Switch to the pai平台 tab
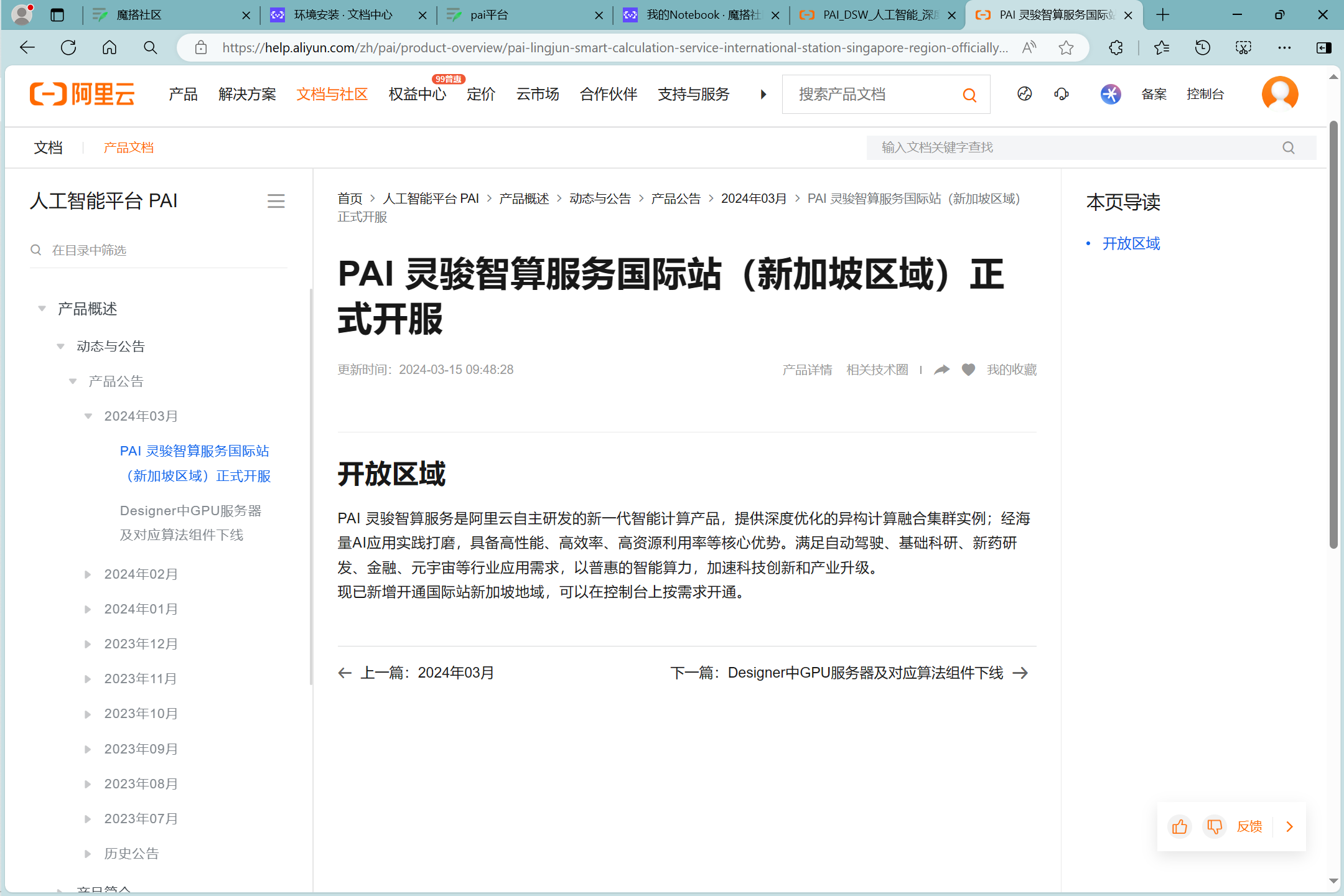 (x=525, y=15)
